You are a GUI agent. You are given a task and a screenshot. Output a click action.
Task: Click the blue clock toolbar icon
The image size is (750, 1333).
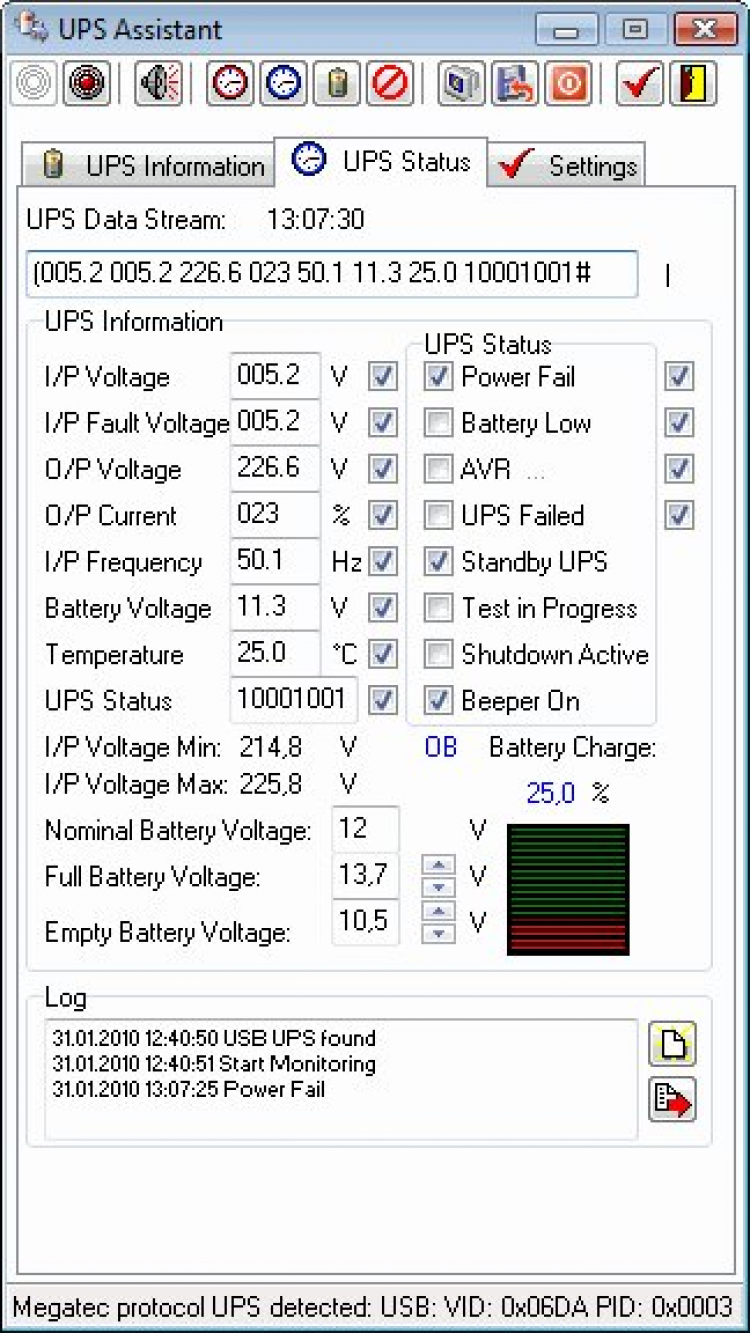point(284,84)
